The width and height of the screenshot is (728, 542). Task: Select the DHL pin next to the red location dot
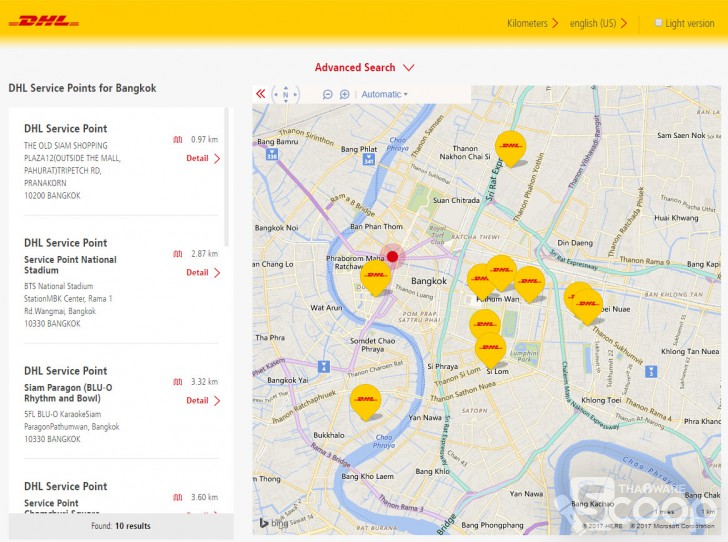(376, 277)
